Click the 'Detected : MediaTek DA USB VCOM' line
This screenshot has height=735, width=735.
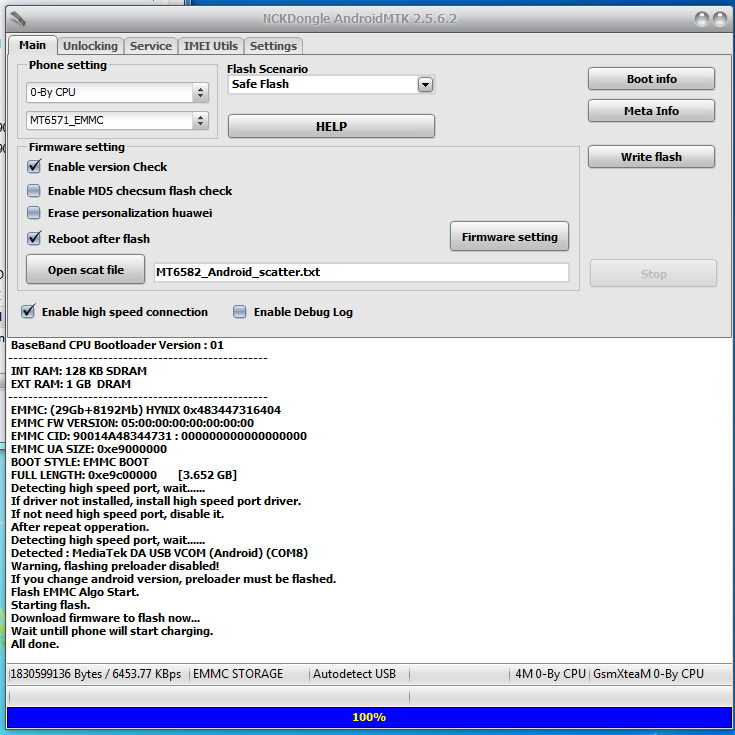(x=159, y=553)
